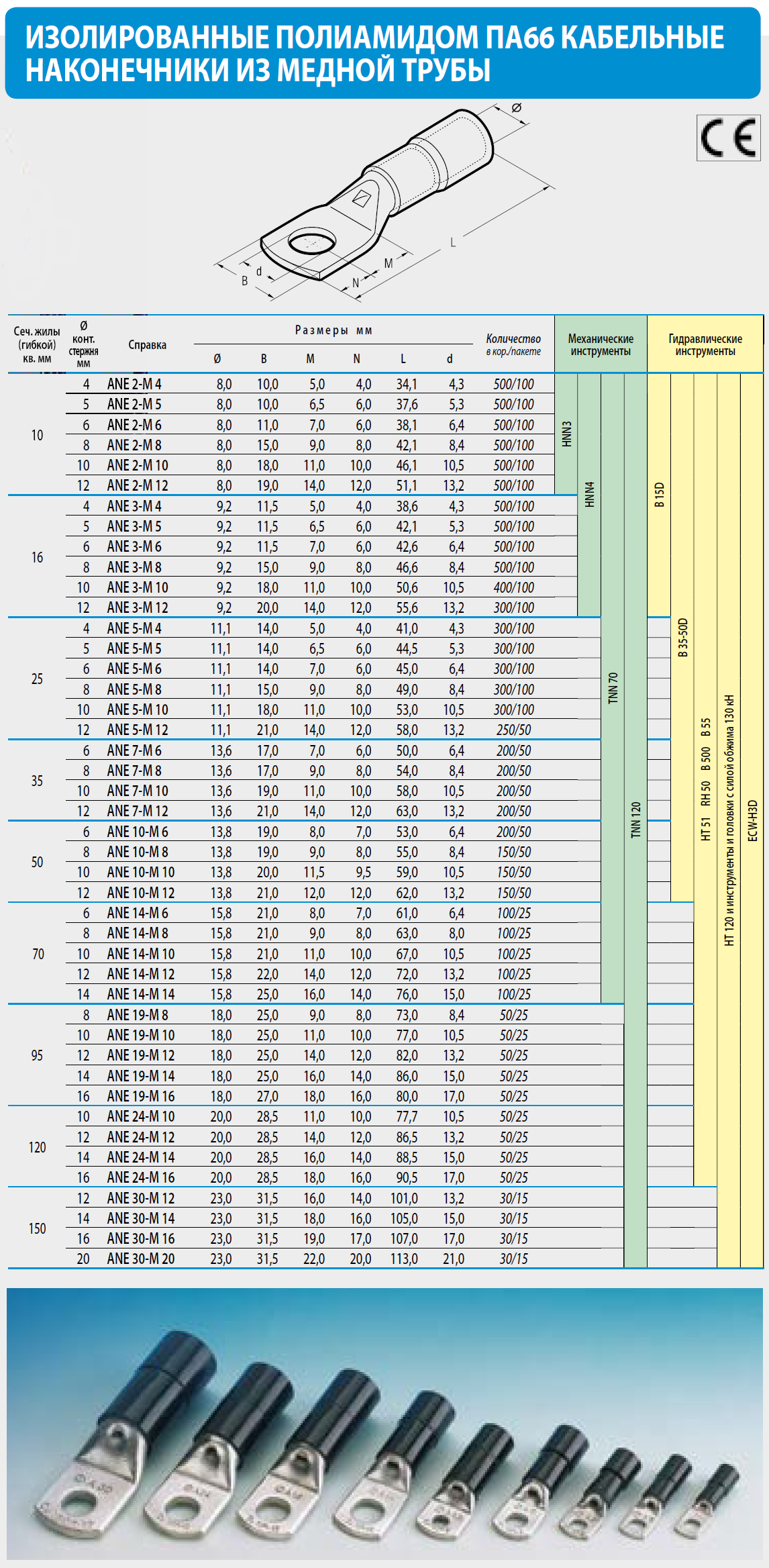
Task: Select reference 'ANE 3-M 6'
Action: click(x=134, y=546)
